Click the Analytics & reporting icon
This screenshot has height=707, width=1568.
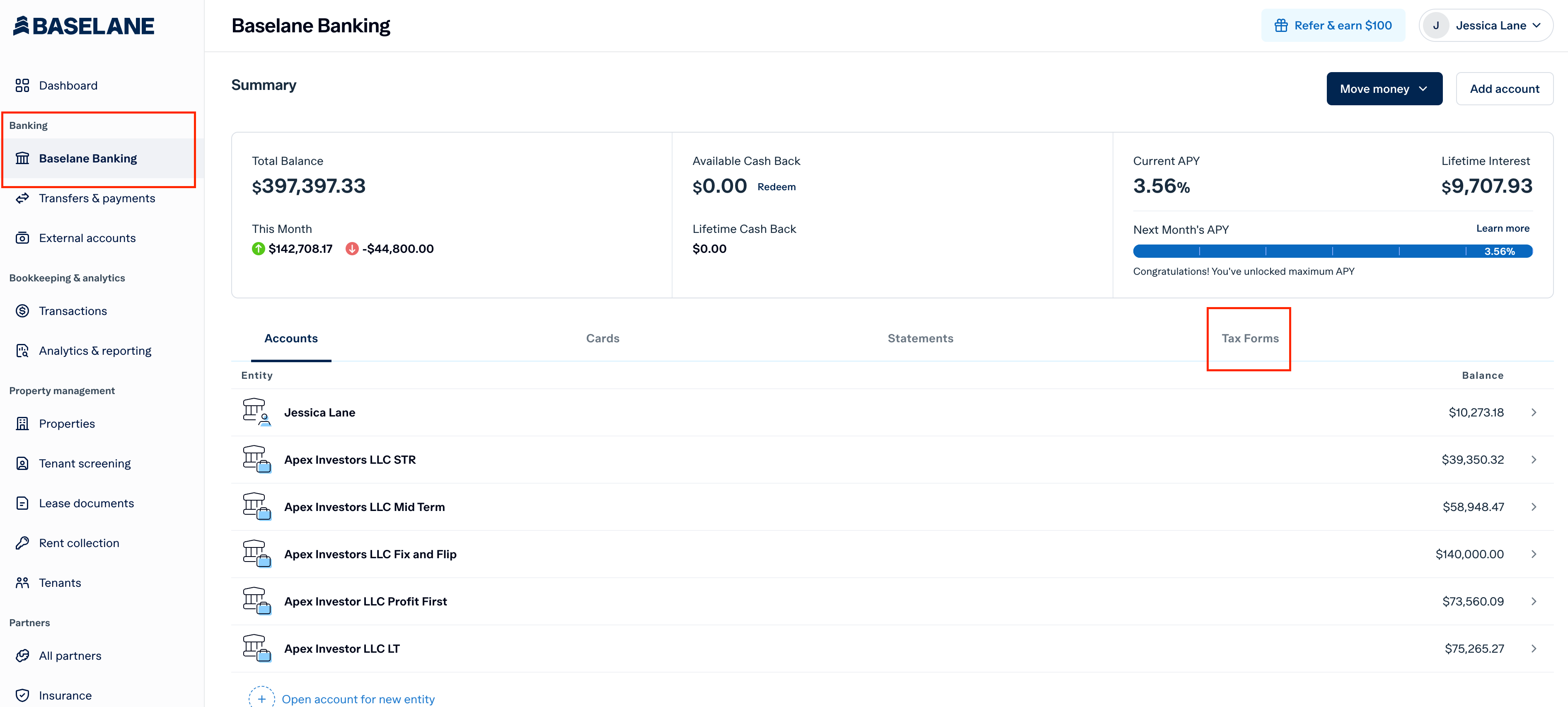(x=22, y=351)
